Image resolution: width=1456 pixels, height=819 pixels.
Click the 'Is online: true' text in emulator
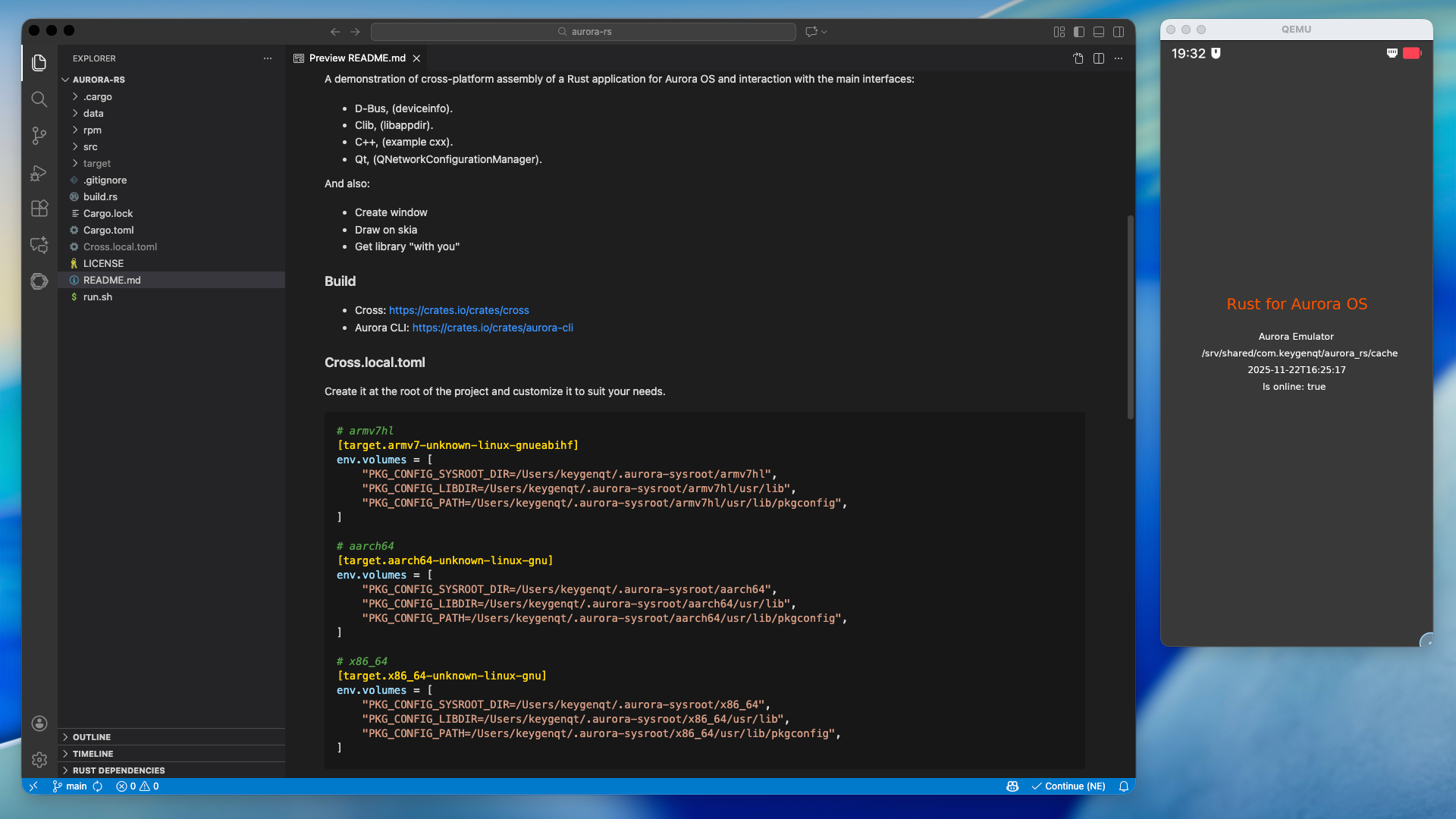click(1294, 387)
